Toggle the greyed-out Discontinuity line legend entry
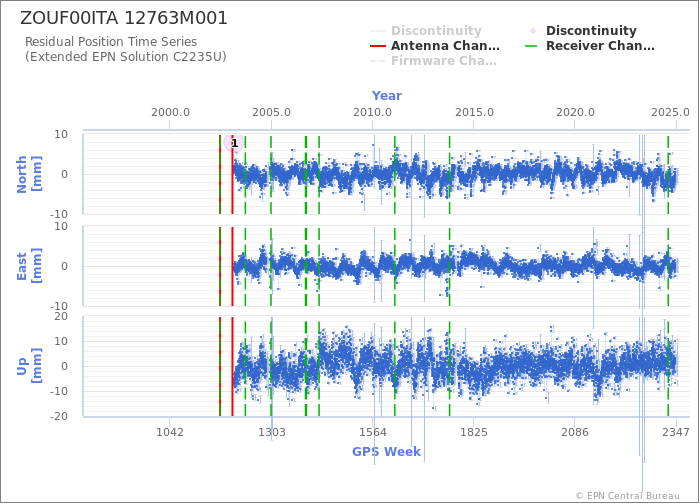The image size is (700, 504). click(x=426, y=31)
